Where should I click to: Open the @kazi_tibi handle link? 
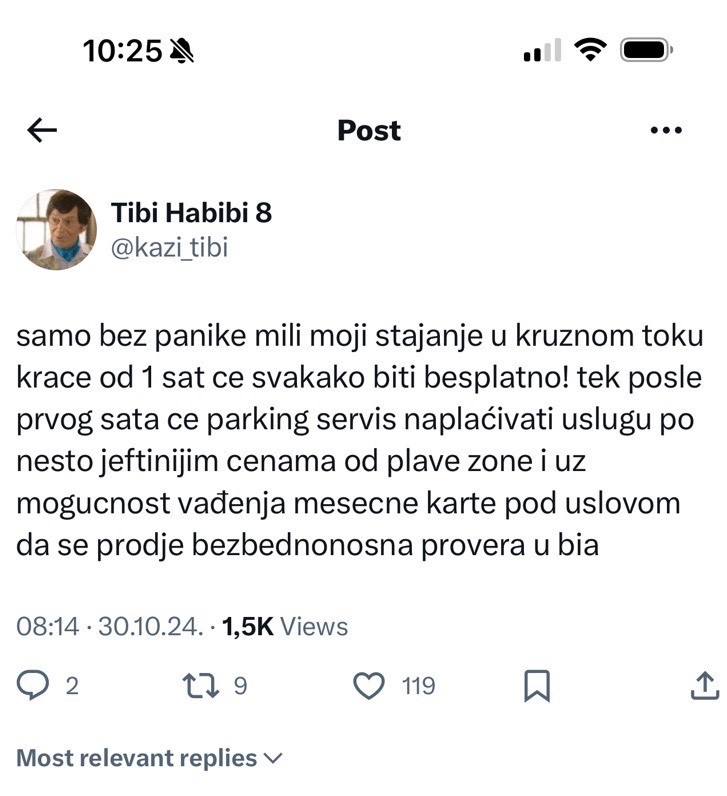coord(169,247)
